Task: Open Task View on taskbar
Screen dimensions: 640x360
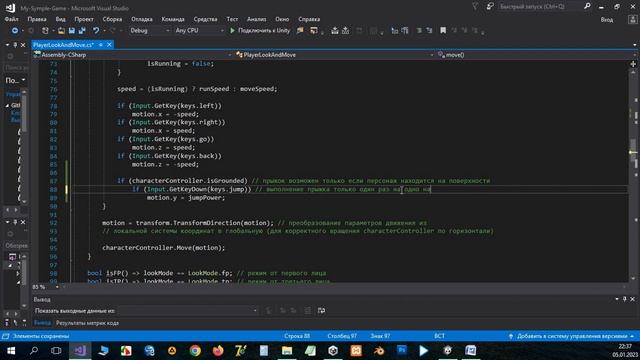Action: (56, 351)
